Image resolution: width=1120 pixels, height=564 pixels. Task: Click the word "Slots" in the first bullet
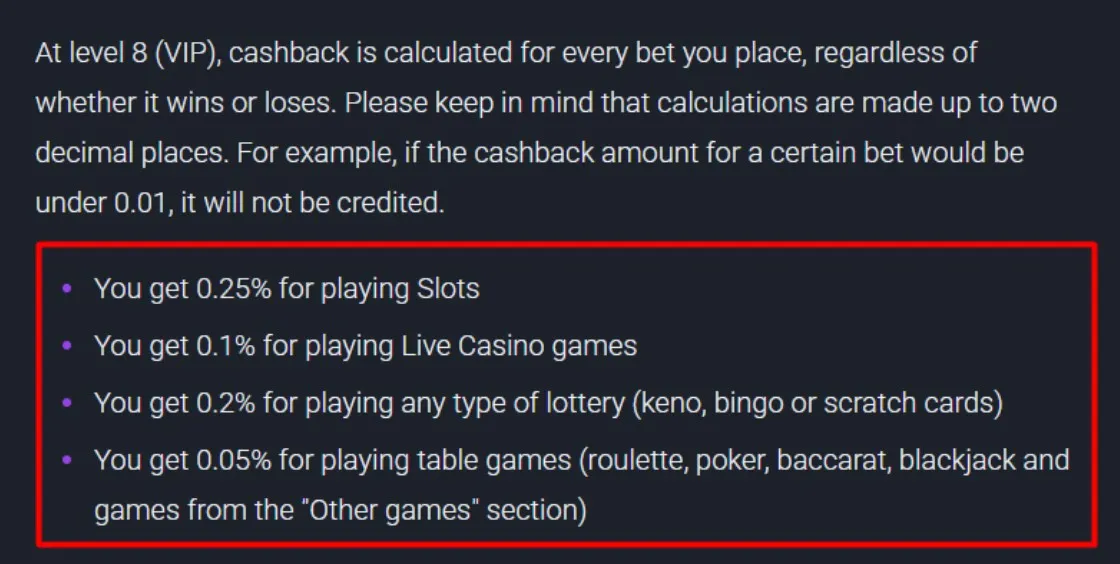(446, 289)
